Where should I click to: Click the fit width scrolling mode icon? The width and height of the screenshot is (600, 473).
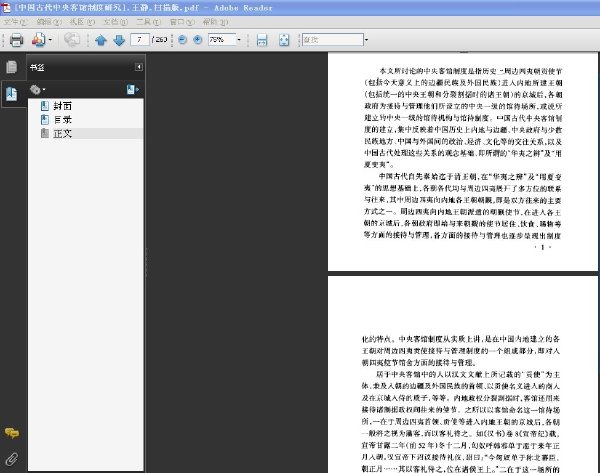(x=262, y=40)
